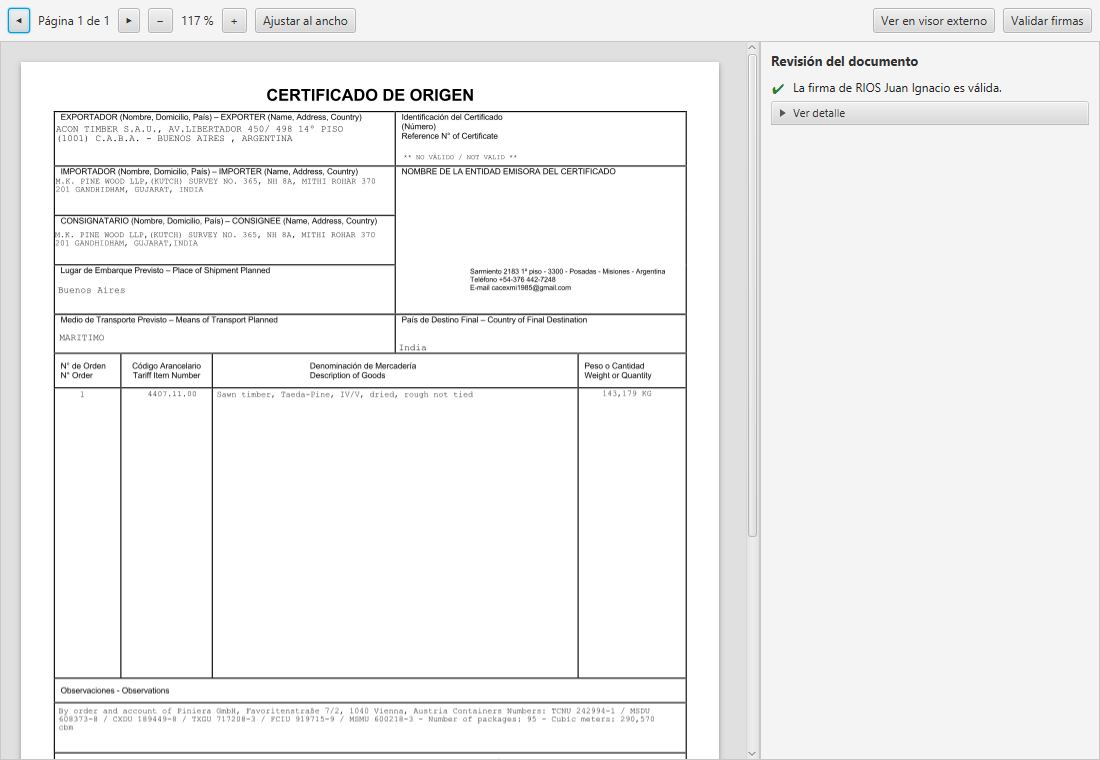This screenshot has width=1100, height=760.
Task: Click the transport value MARITIMO
Action: (x=81, y=338)
